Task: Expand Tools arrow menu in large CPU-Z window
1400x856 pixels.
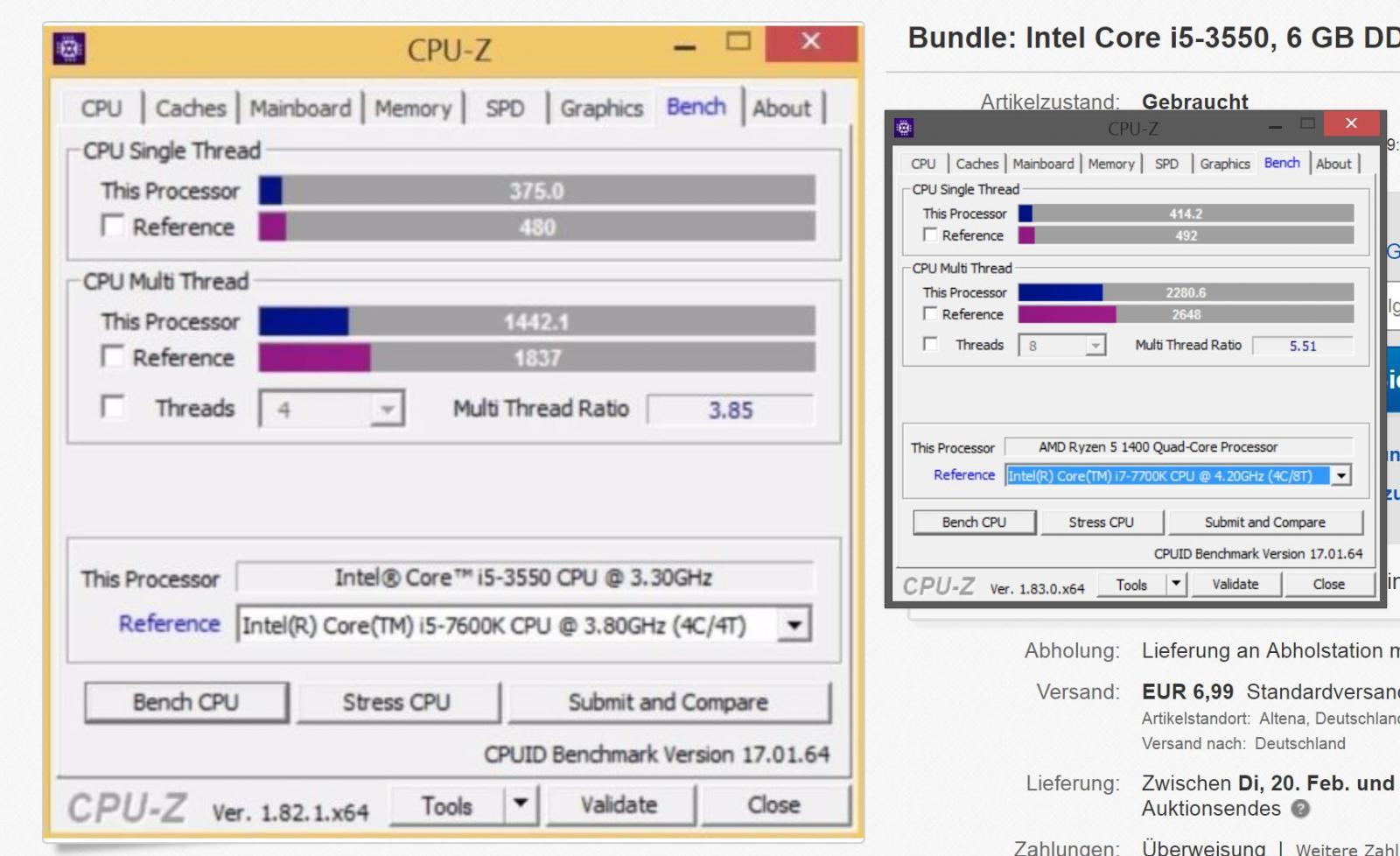Action: pyautogui.click(x=521, y=803)
